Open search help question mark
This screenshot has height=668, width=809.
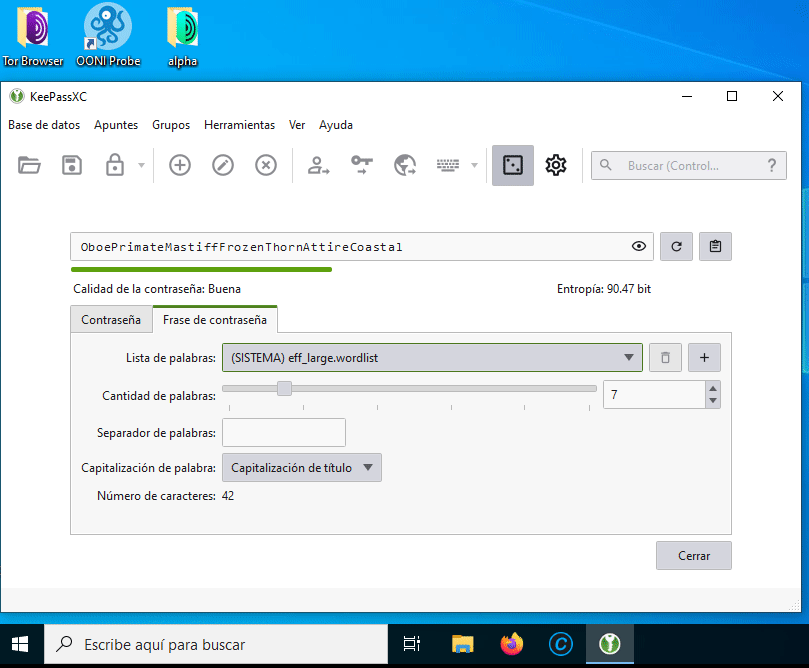coord(771,166)
